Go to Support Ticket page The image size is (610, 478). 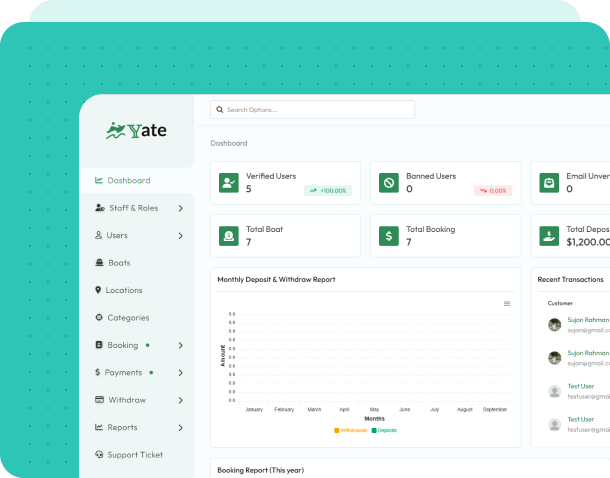tap(134, 455)
